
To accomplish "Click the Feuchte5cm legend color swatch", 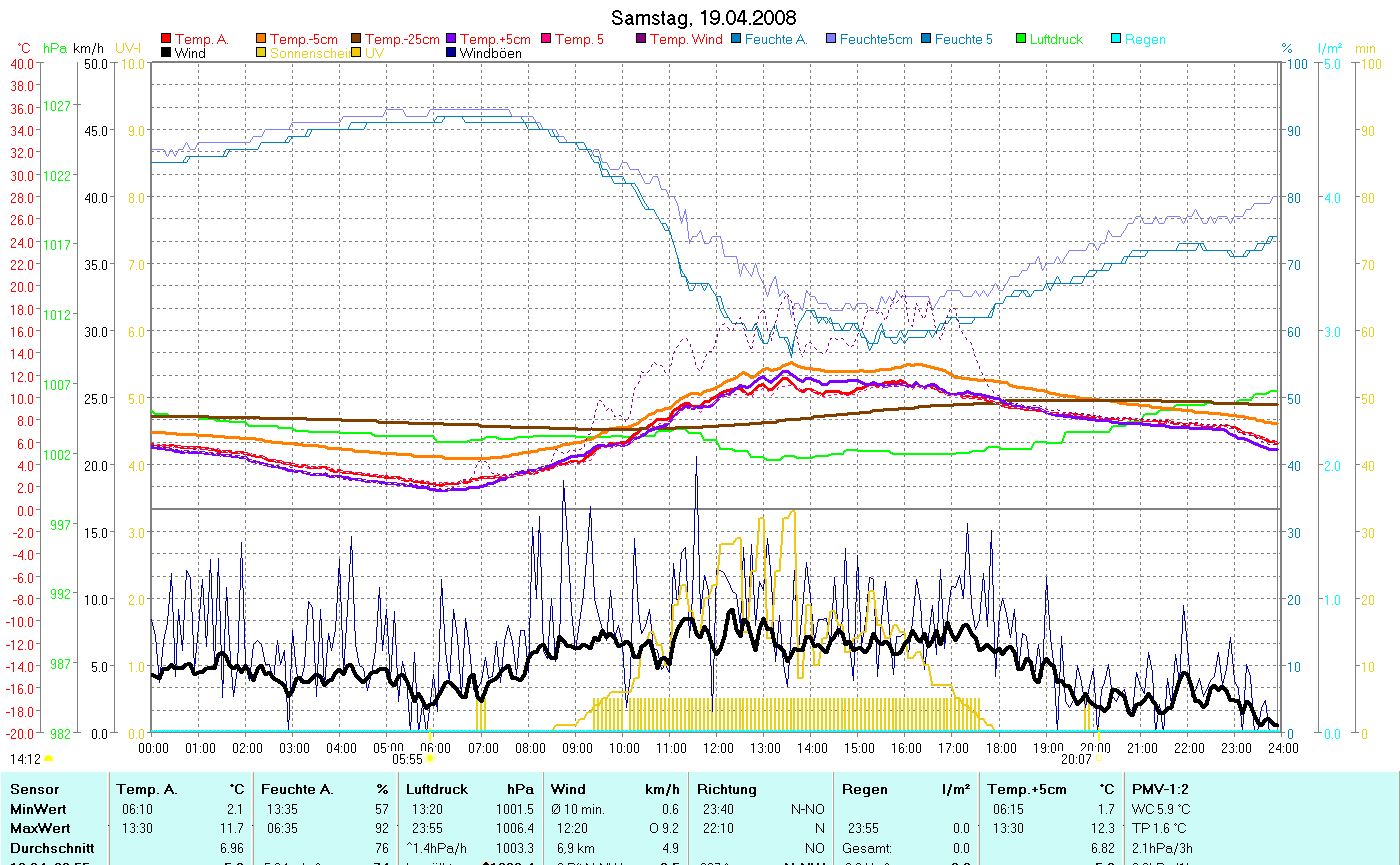I will 831,40.
